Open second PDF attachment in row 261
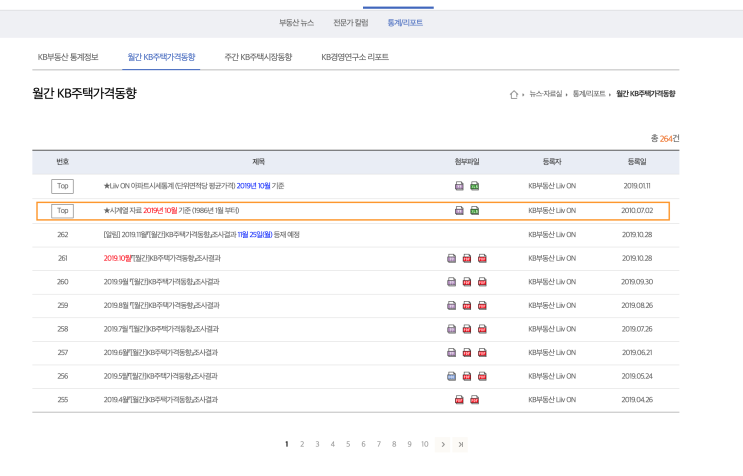 [482, 258]
